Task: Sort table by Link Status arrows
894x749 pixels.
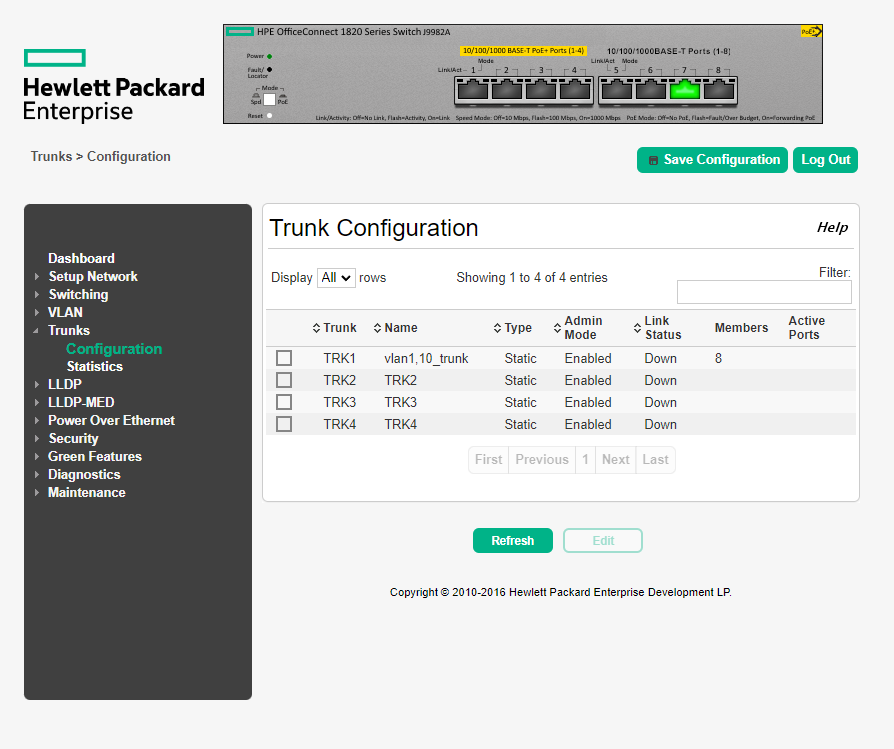Action: pyautogui.click(x=637, y=328)
